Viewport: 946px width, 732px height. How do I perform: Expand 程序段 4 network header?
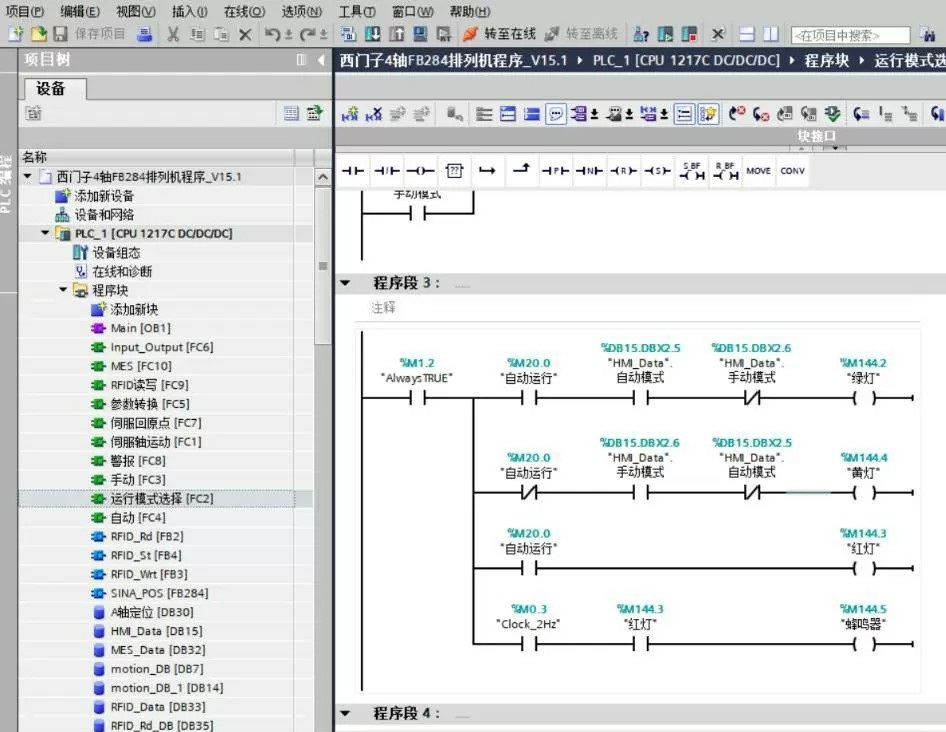(346, 713)
